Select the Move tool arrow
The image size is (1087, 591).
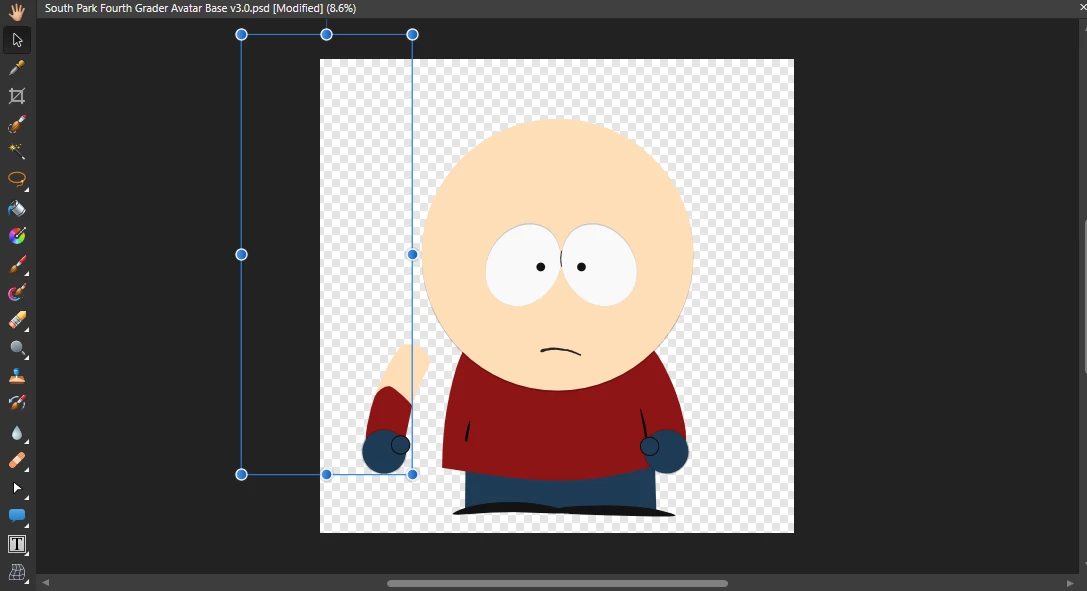pyautogui.click(x=17, y=39)
